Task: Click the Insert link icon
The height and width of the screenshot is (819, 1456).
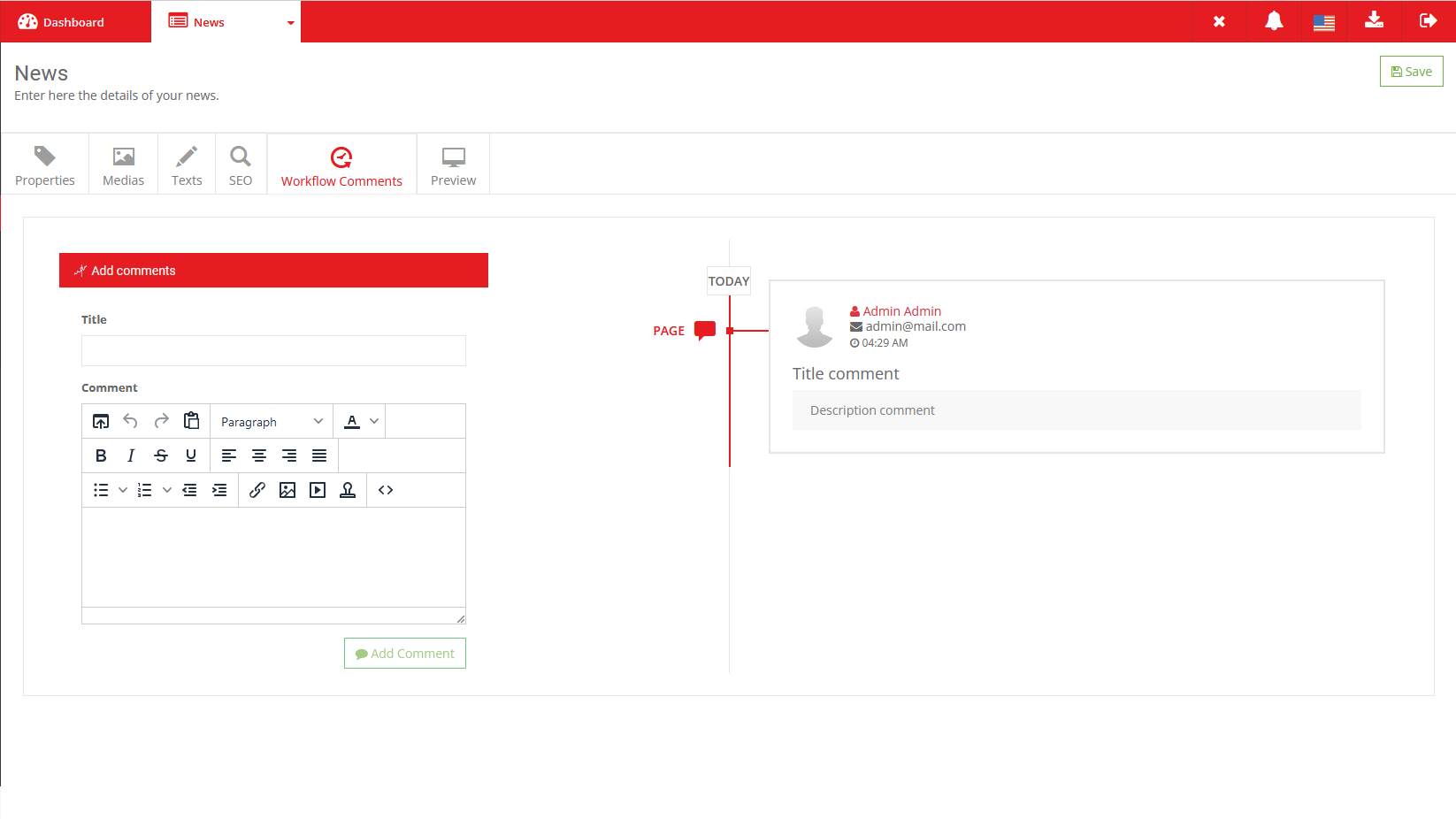Action: [x=257, y=490]
